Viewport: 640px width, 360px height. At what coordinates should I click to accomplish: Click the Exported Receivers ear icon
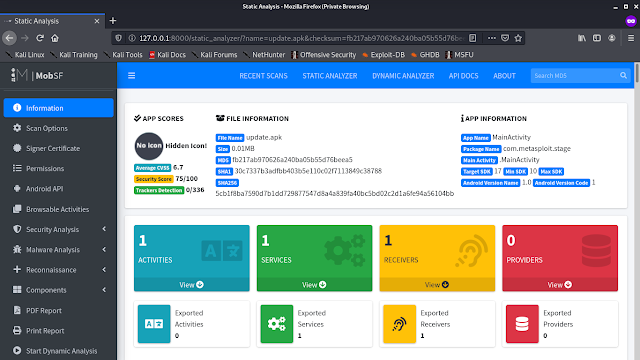click(399, 324)
